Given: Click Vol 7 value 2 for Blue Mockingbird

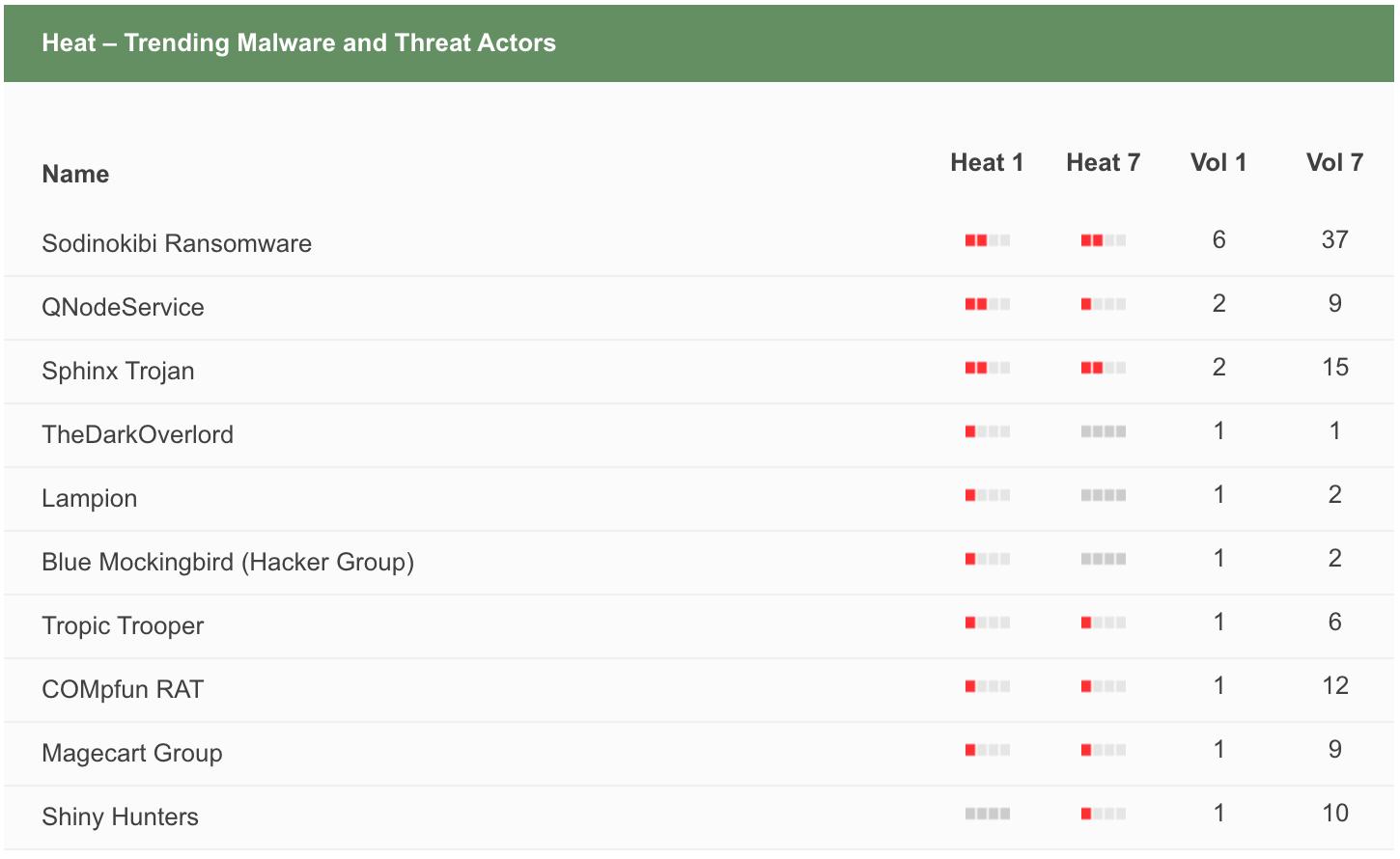Looking at the screenshot, I should (1334, 558).
